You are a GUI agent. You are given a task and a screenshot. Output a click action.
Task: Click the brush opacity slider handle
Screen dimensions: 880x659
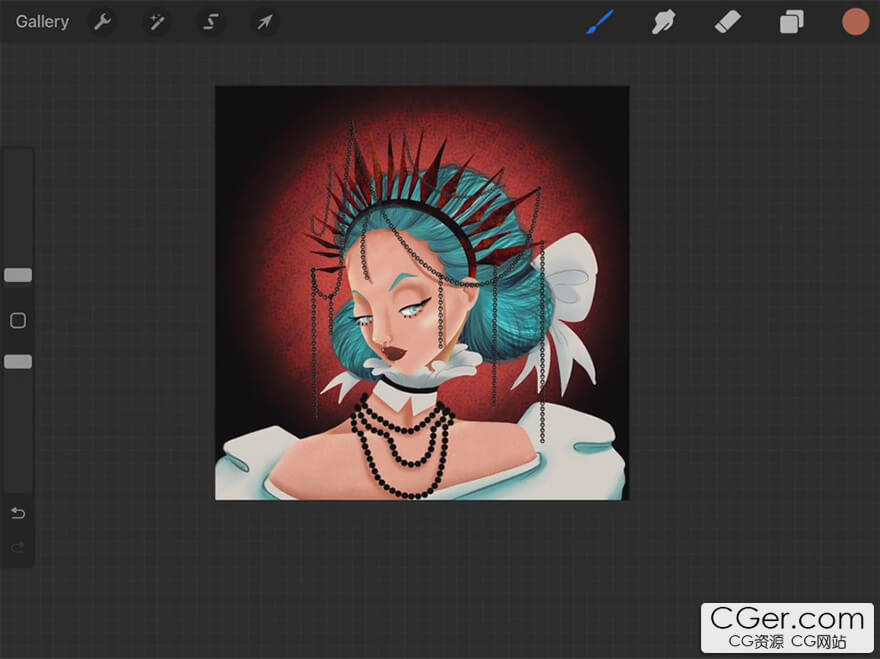(18, 361)
